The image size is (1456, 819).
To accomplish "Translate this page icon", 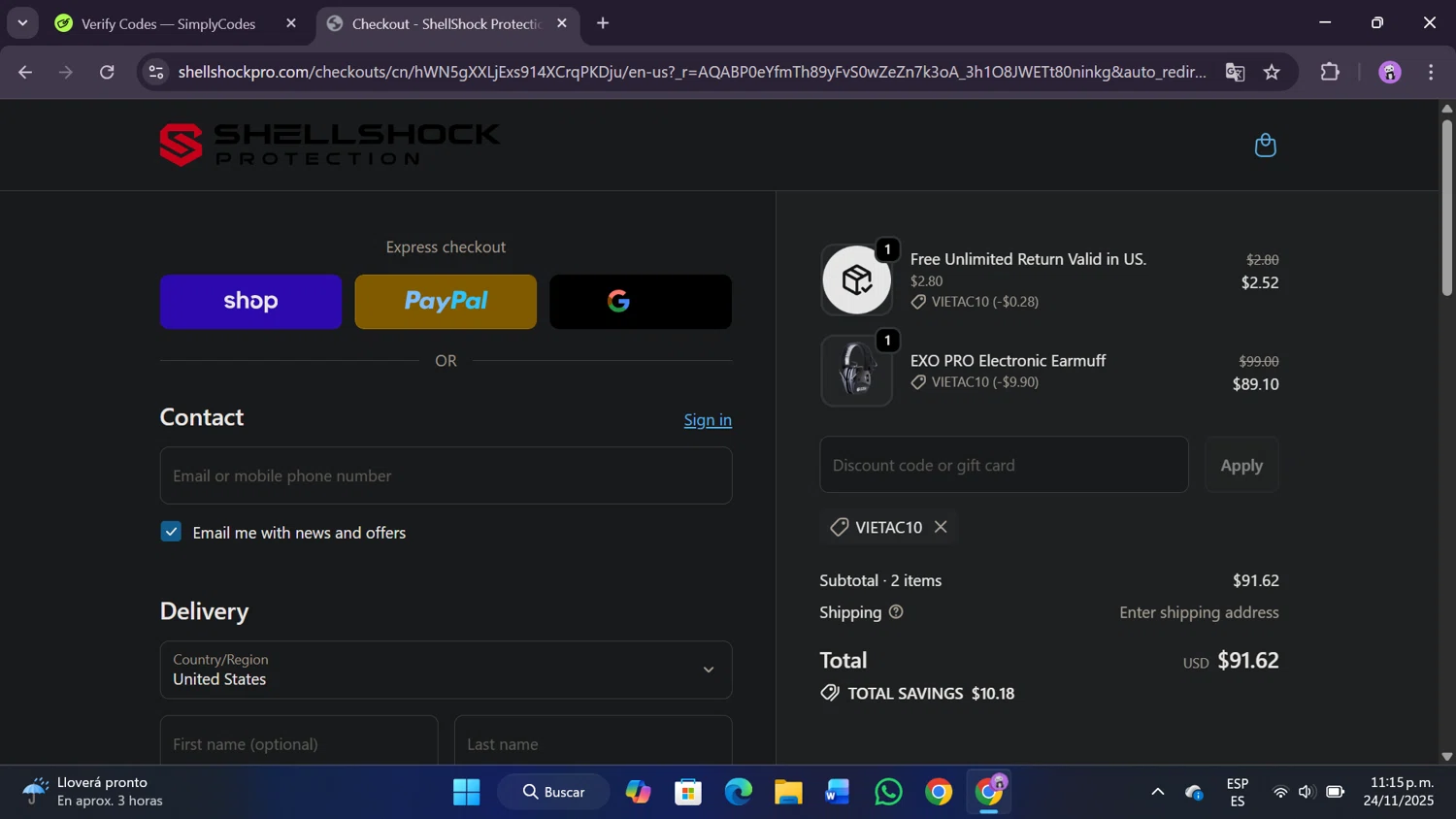I will 1235,72.
